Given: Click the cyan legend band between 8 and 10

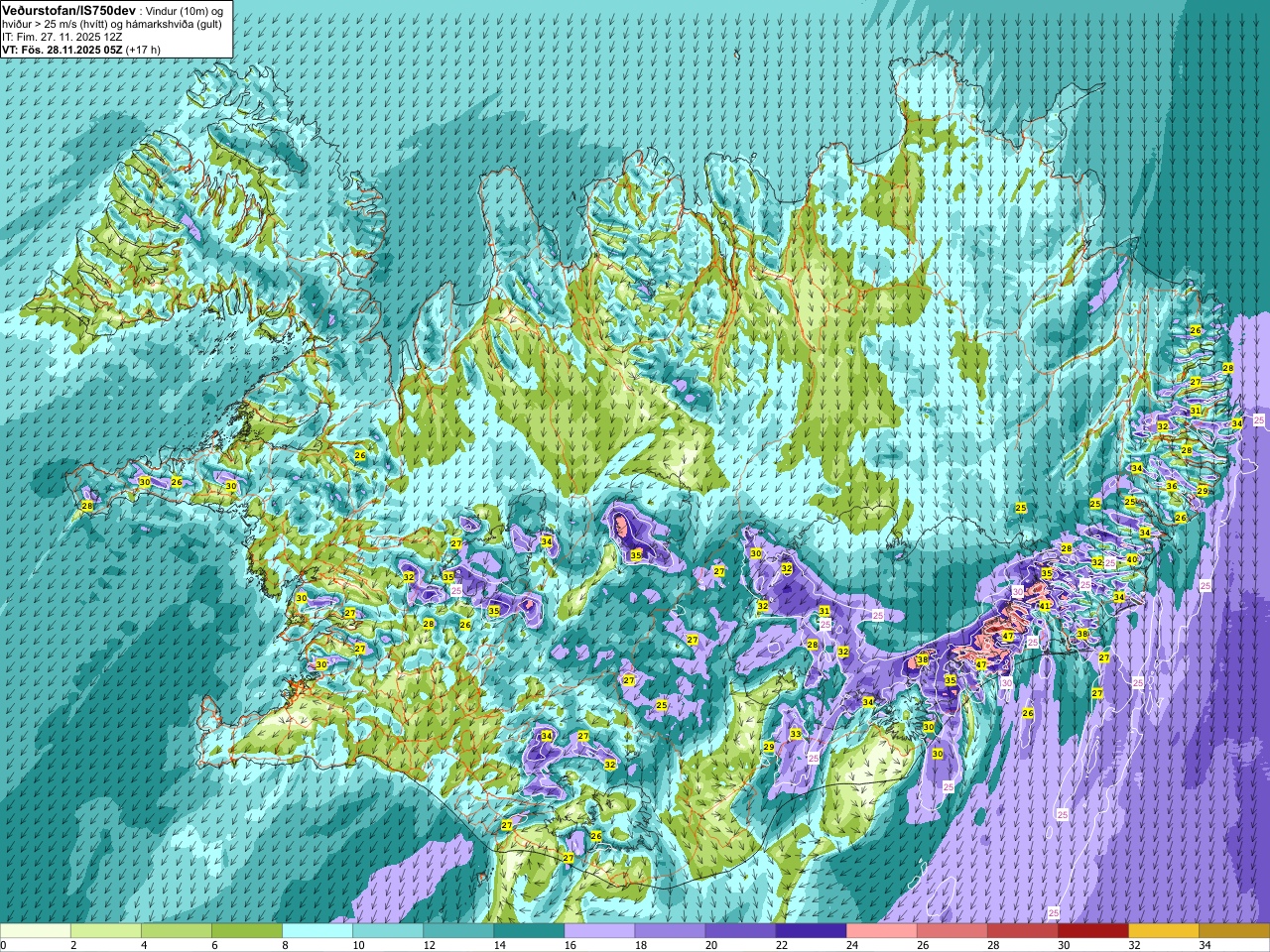Looking at the screenshot, I should click(317, 931).
